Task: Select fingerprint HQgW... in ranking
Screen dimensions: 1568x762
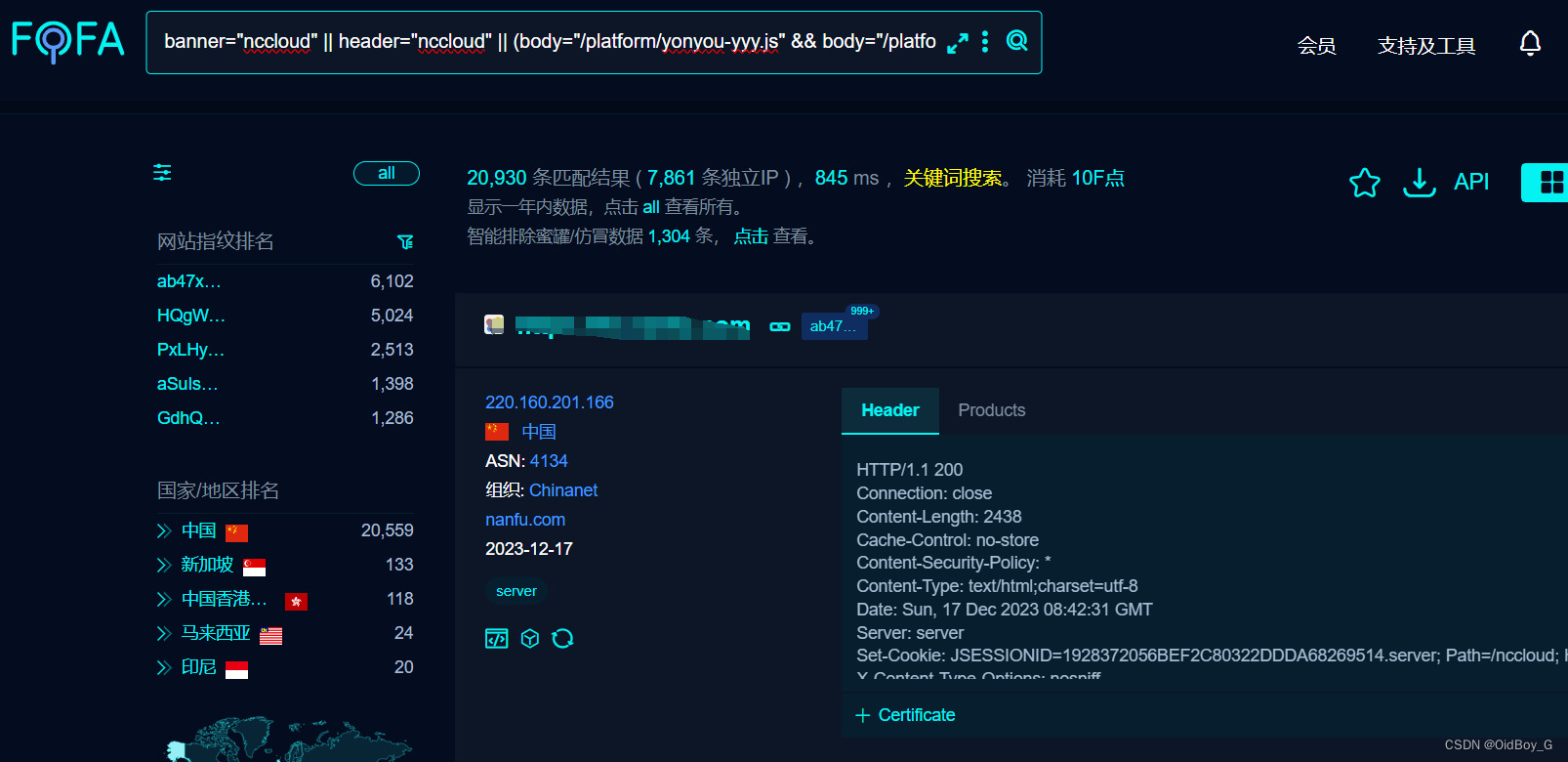Action: (191, 316)
